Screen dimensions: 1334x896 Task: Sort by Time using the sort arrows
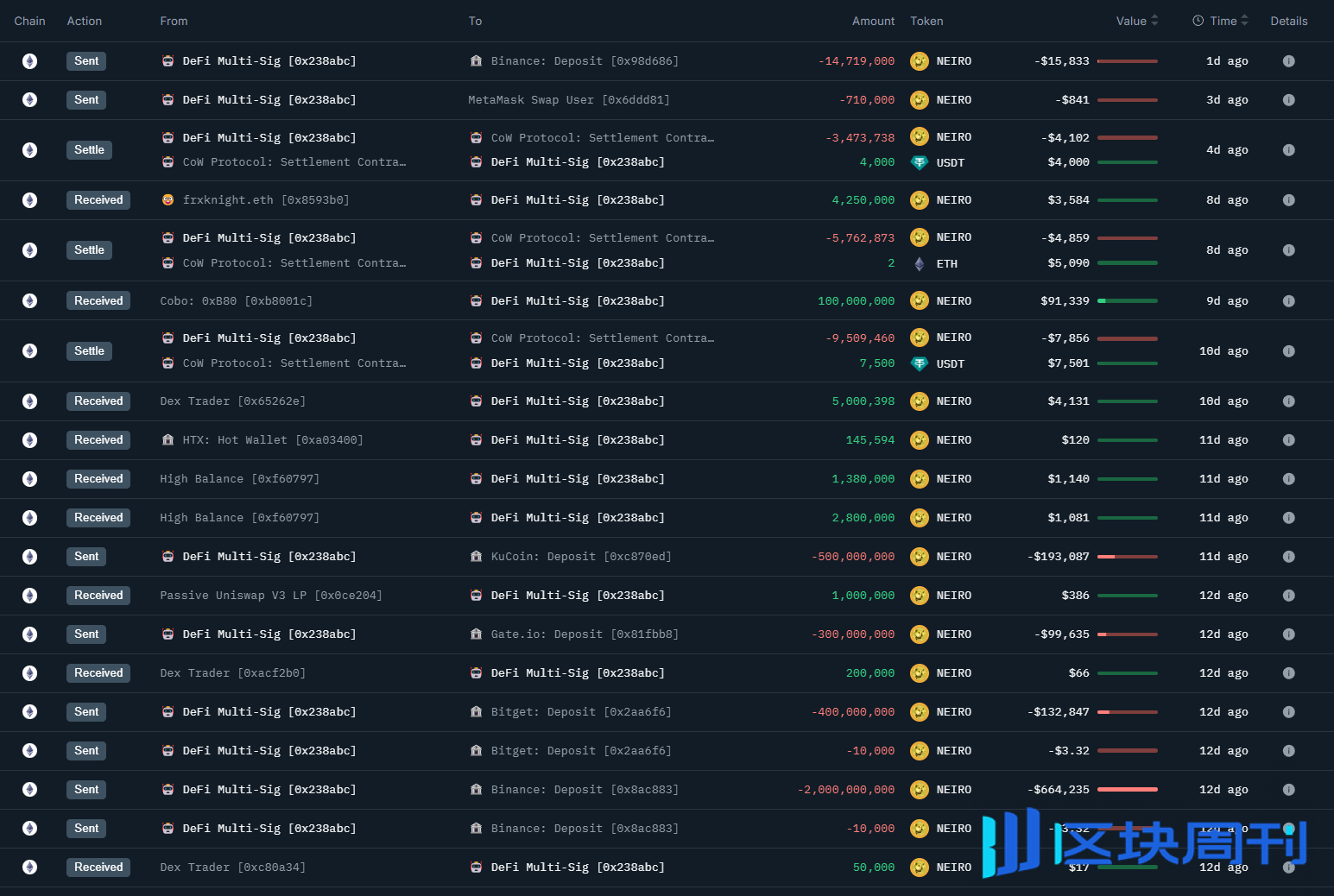click(x=1244, y=21)
